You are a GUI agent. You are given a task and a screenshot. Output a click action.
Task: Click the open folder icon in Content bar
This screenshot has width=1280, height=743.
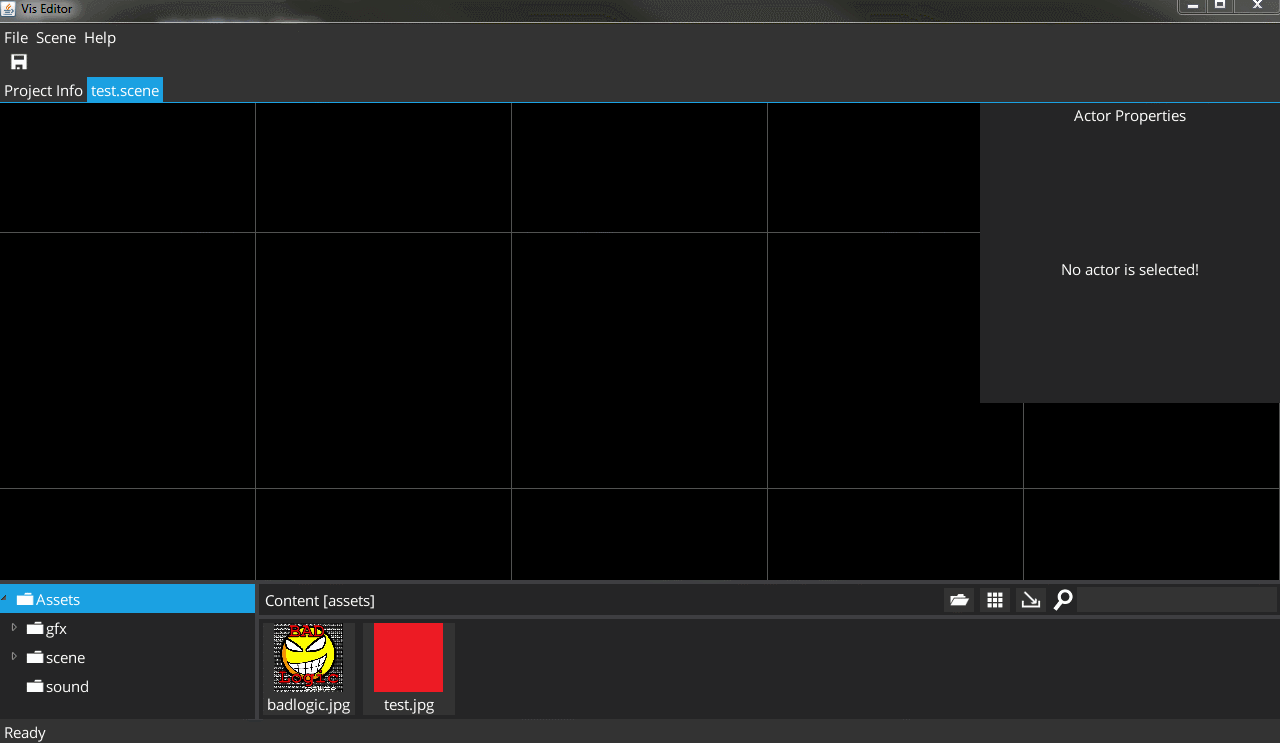pos(959,600)
